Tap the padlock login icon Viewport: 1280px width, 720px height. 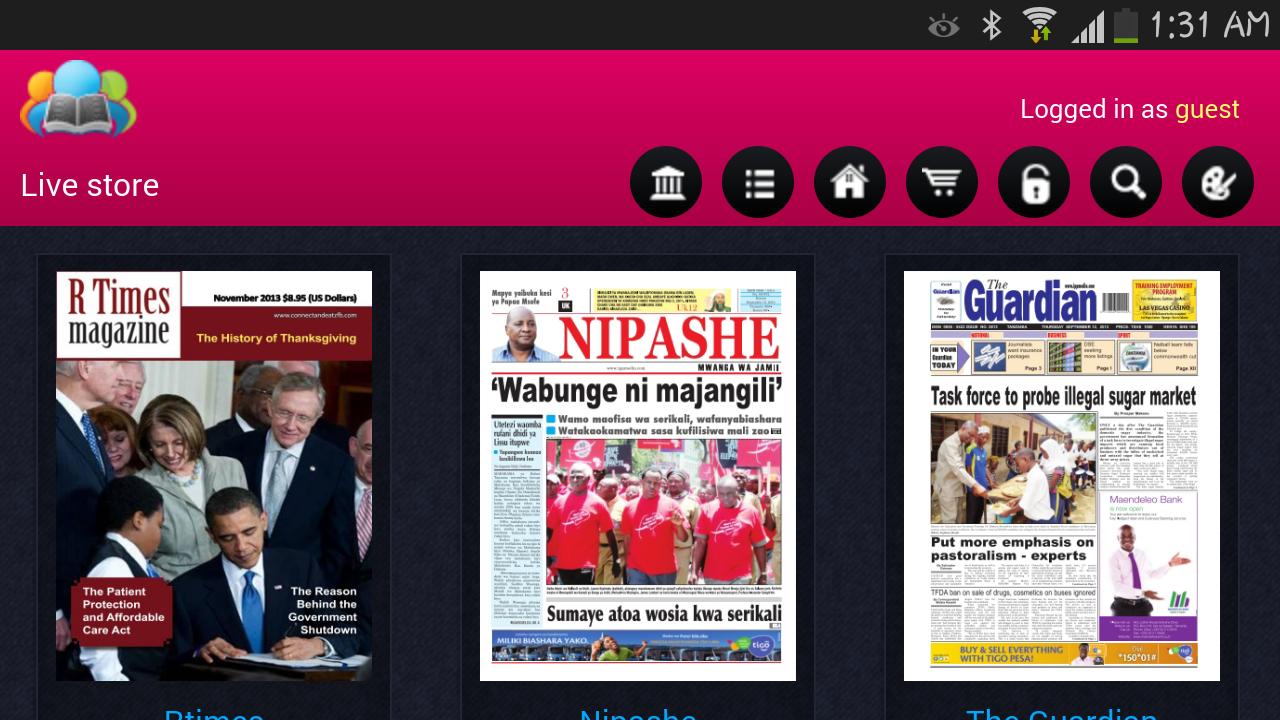tap(1034, 182)
